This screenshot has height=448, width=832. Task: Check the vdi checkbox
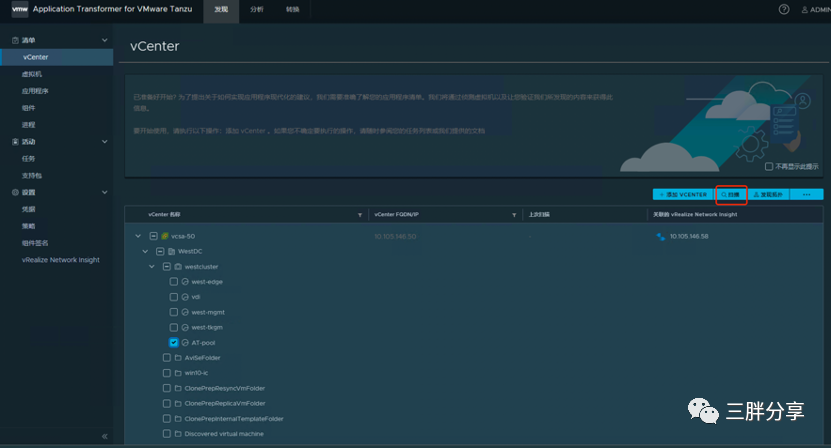(x=174, y=297)
